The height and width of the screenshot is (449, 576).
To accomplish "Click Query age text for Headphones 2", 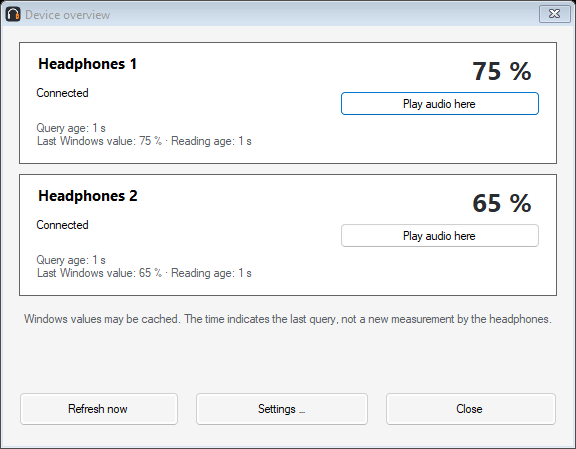I will (x=71, y=260).
